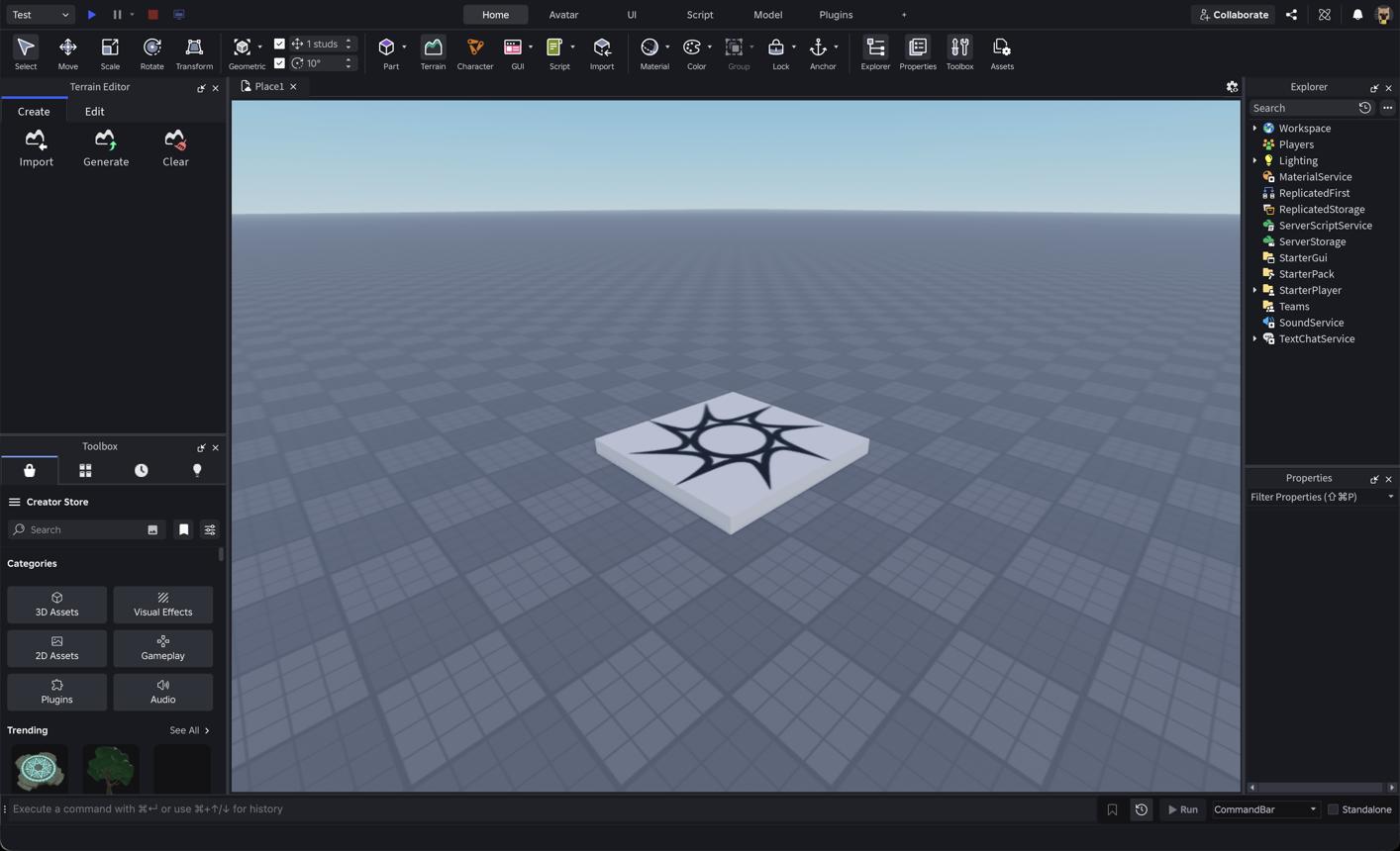This screenshot has height=851, width=1400.
Task: Click the Properties panel horizontal scrollbar
Action: point(1322,788)
